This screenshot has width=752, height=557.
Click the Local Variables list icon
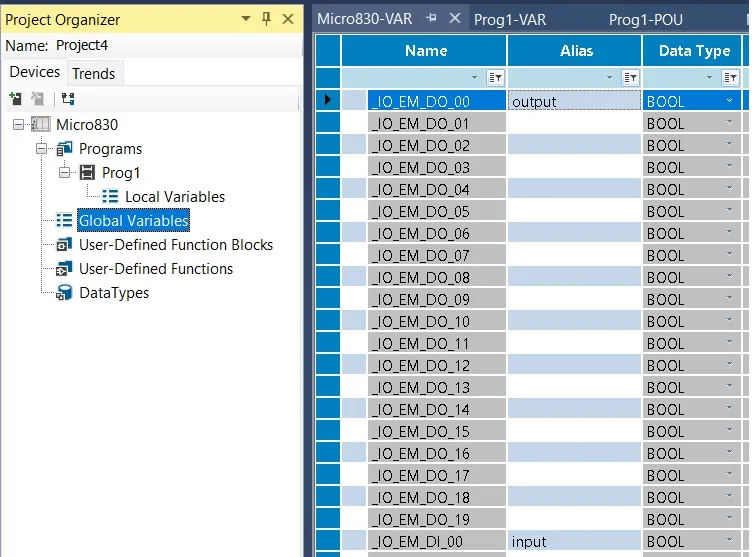(110, 196)
